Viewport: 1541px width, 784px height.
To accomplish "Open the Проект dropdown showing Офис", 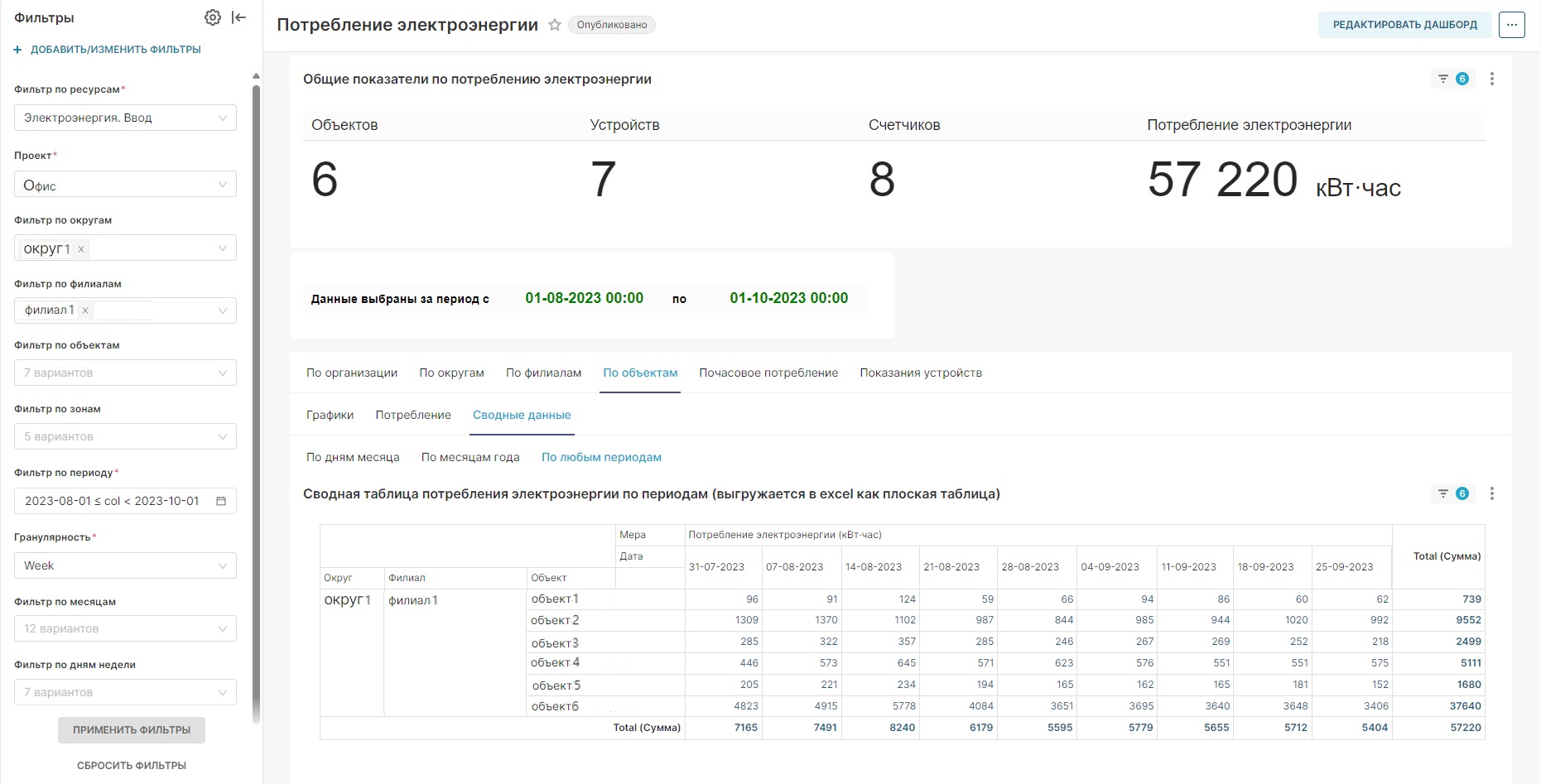I will pos(125,184).
